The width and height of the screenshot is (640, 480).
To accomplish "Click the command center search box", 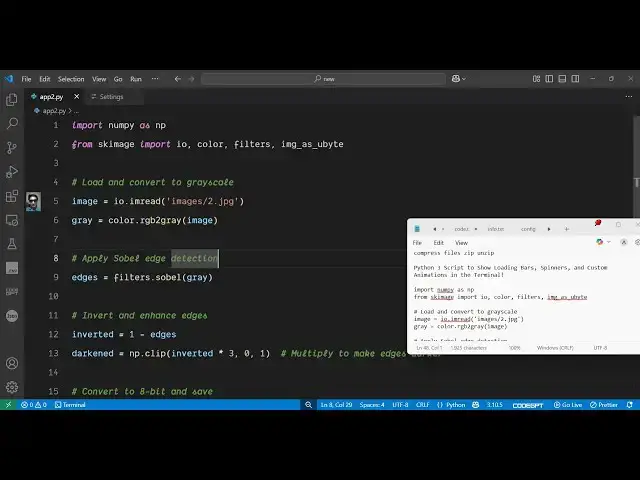I will pos(323,79).
